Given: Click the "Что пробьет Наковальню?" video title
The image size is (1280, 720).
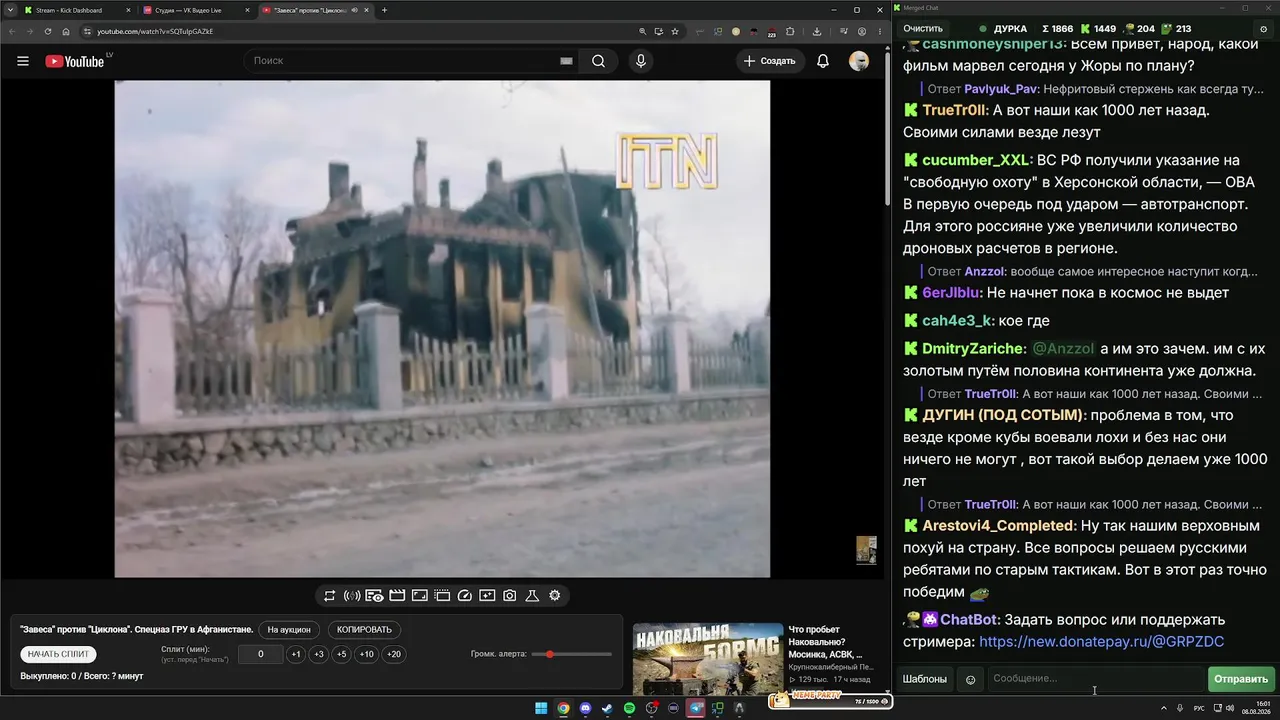Looking at the screenshot, I should (826, 642).
